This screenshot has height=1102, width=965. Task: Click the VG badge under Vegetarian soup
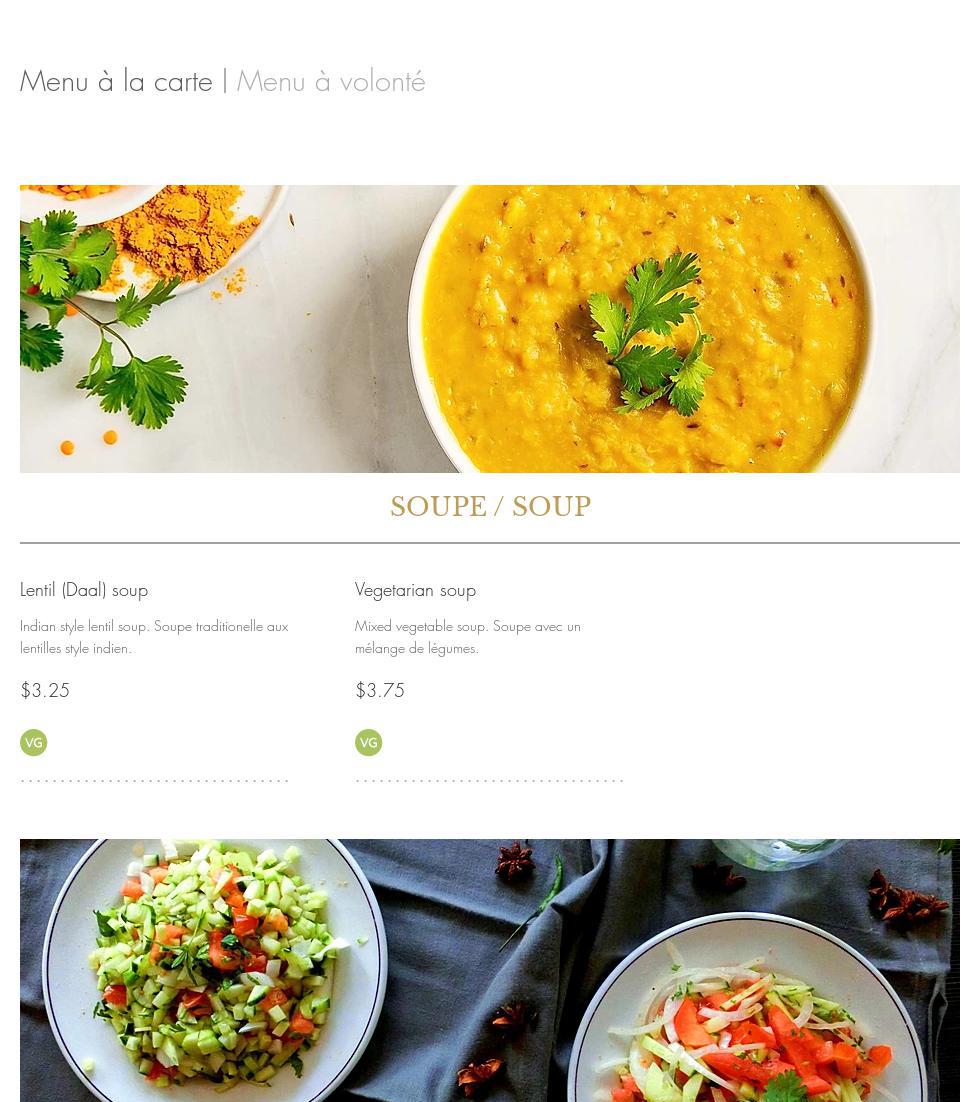click(368, 742)
